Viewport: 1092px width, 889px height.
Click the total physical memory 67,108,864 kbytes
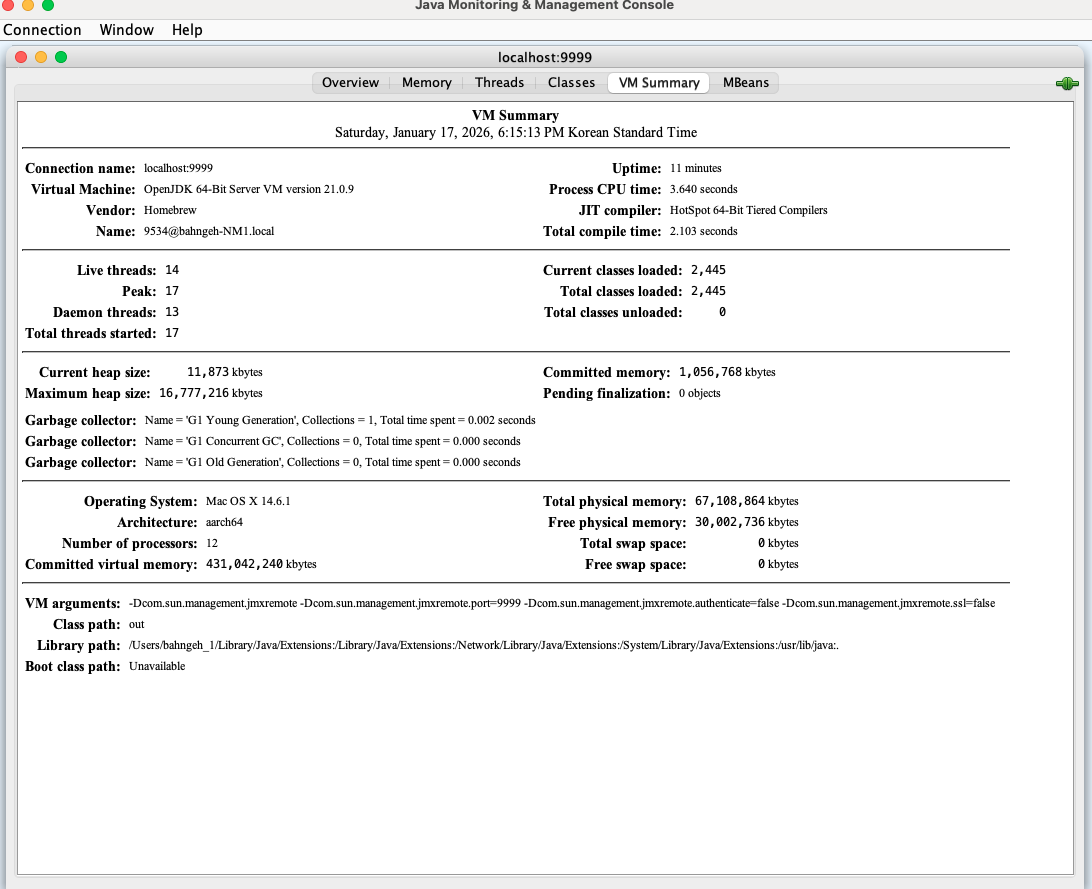tap(747, 501)
